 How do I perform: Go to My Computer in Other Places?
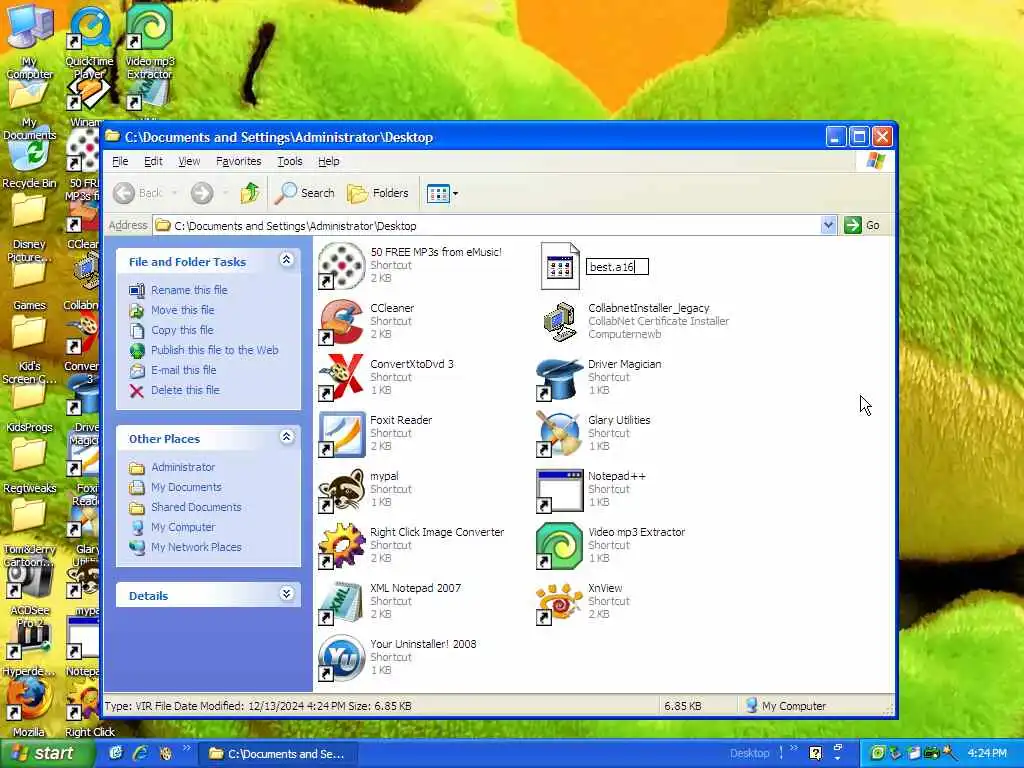183,527
